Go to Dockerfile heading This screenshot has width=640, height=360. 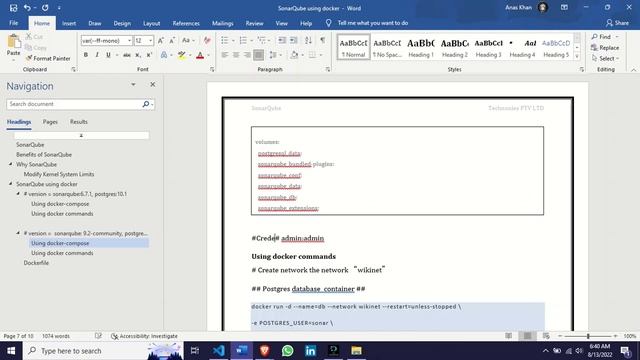36,263
